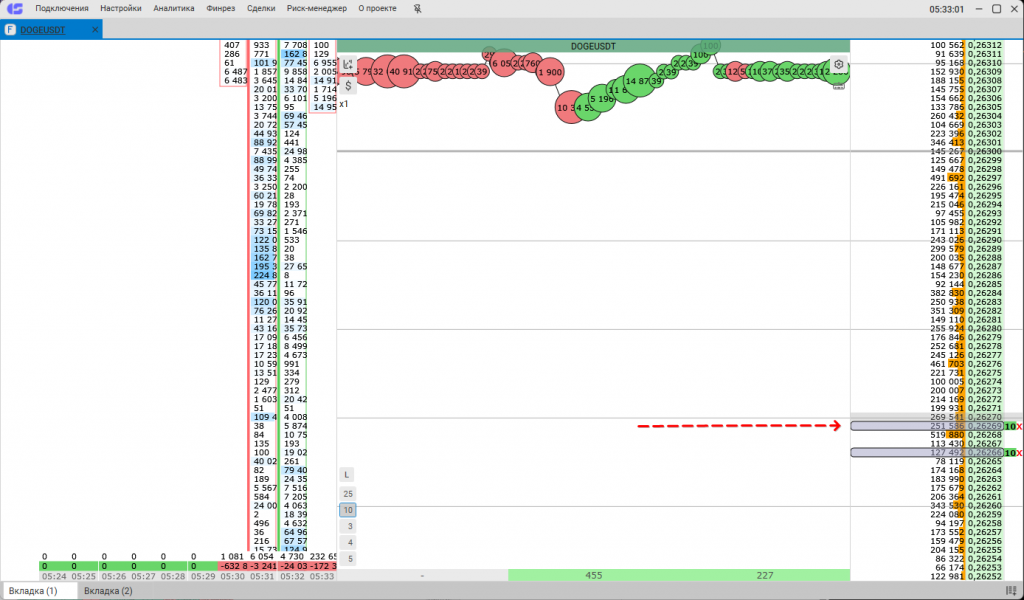The width and height of the screenshot is (1024, 600).
Task: Click the clock showing 05:33:01
Action: 947,9
